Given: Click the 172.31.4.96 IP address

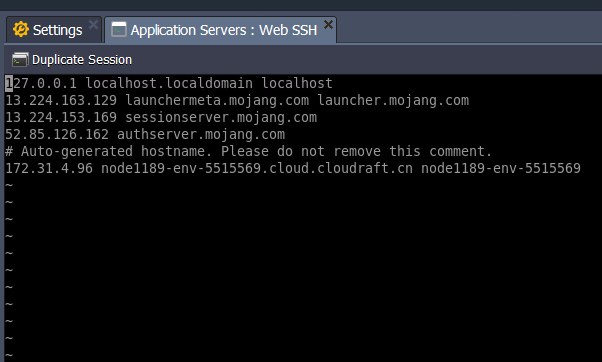Looking at the screenshot, I should 49,168.
